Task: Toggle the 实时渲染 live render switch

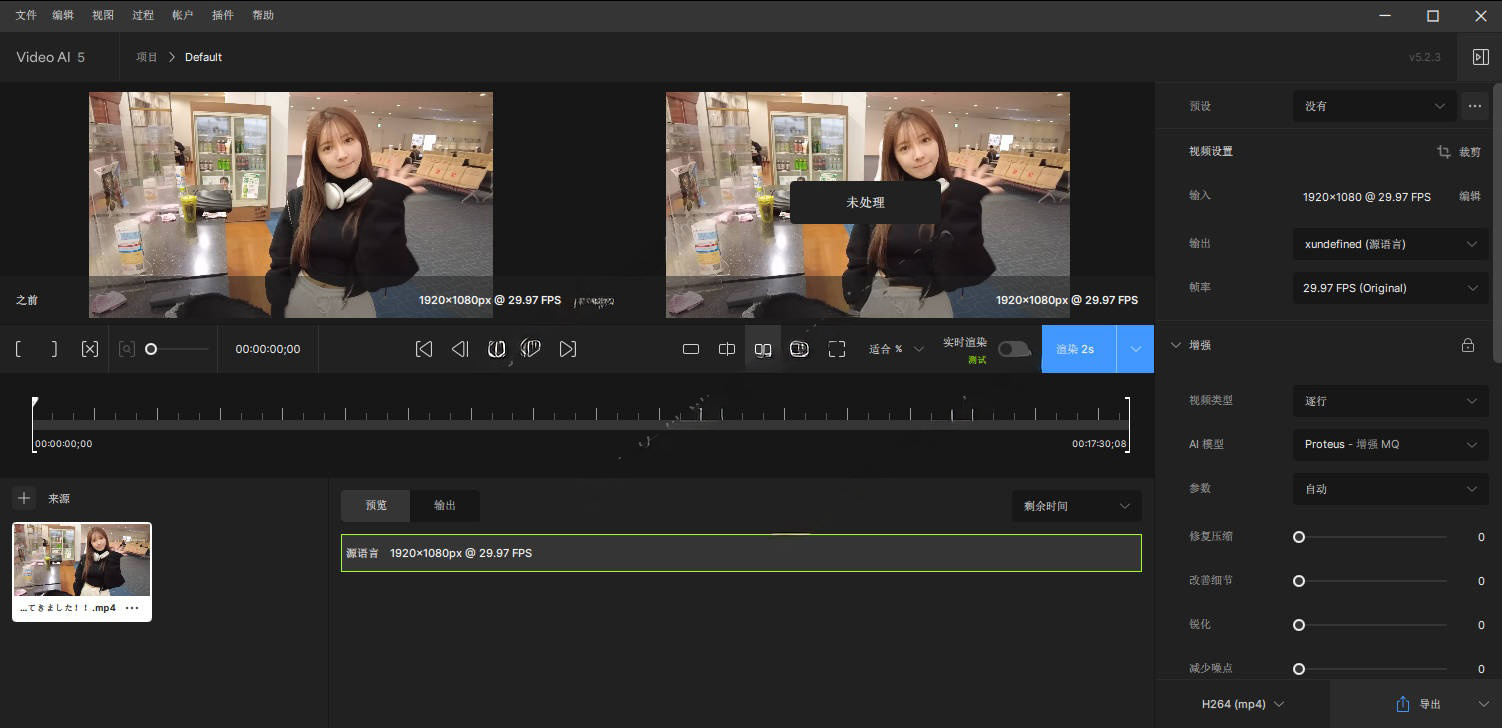Action: [x=1014, y=349]
